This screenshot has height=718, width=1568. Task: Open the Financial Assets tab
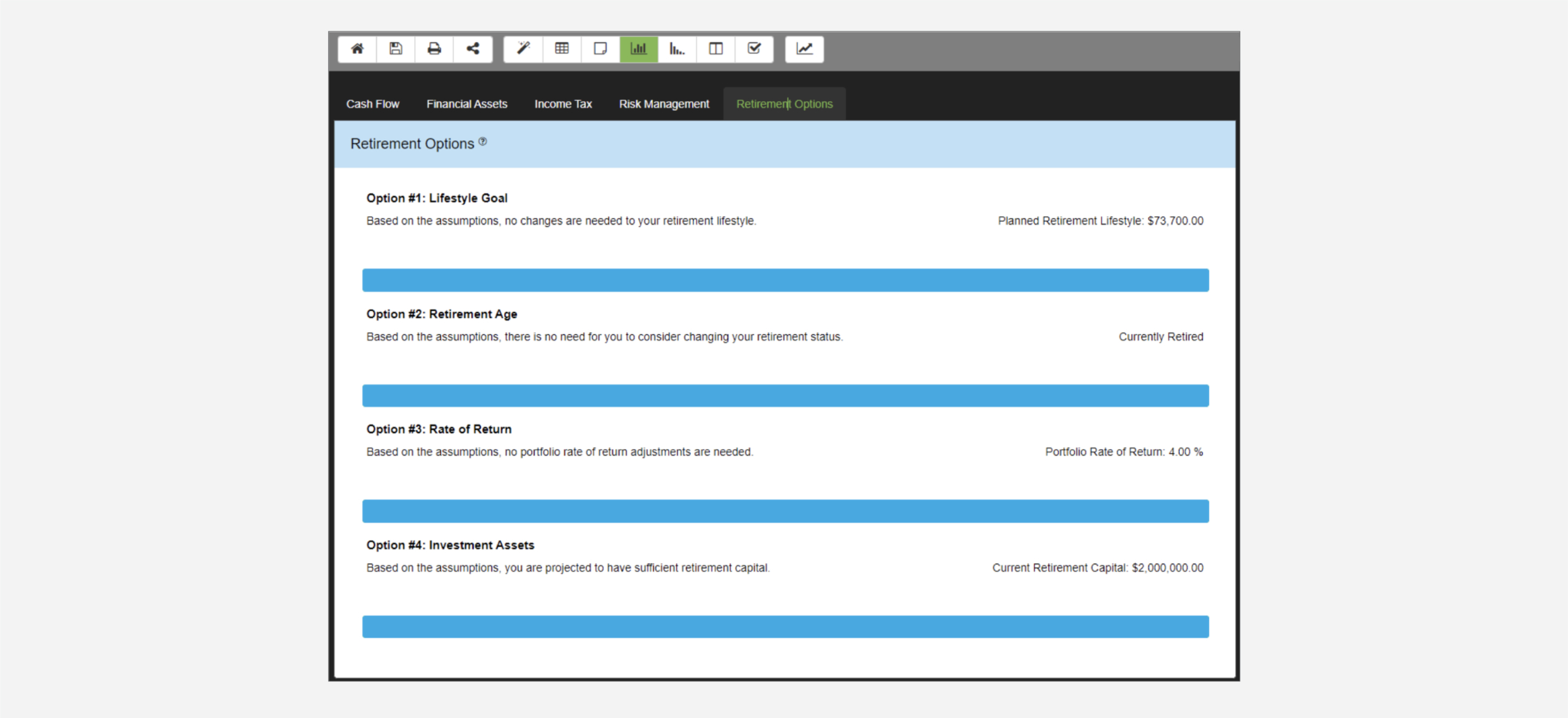(x=467, y=104)
